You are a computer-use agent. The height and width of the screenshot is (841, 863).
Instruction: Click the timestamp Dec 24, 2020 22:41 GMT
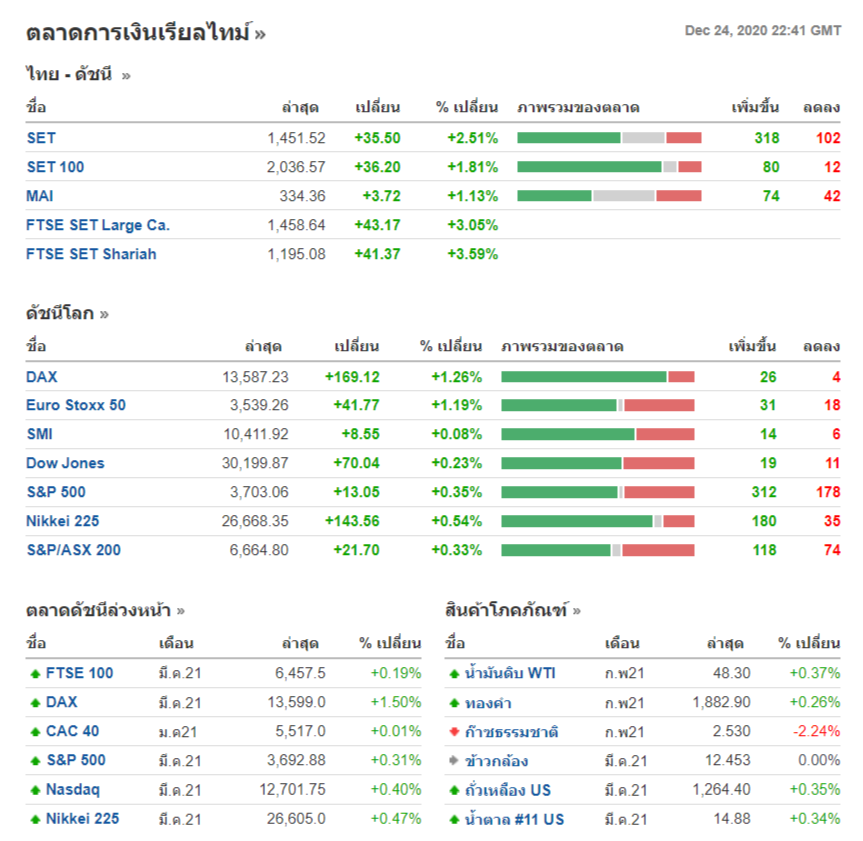(x=763, y=30)
